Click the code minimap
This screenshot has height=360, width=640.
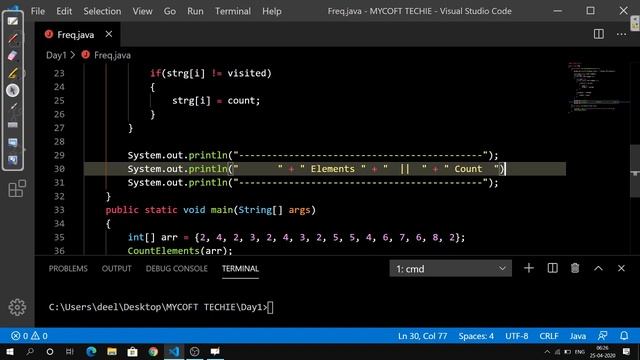pyautogui.click(x=597, y=88)
